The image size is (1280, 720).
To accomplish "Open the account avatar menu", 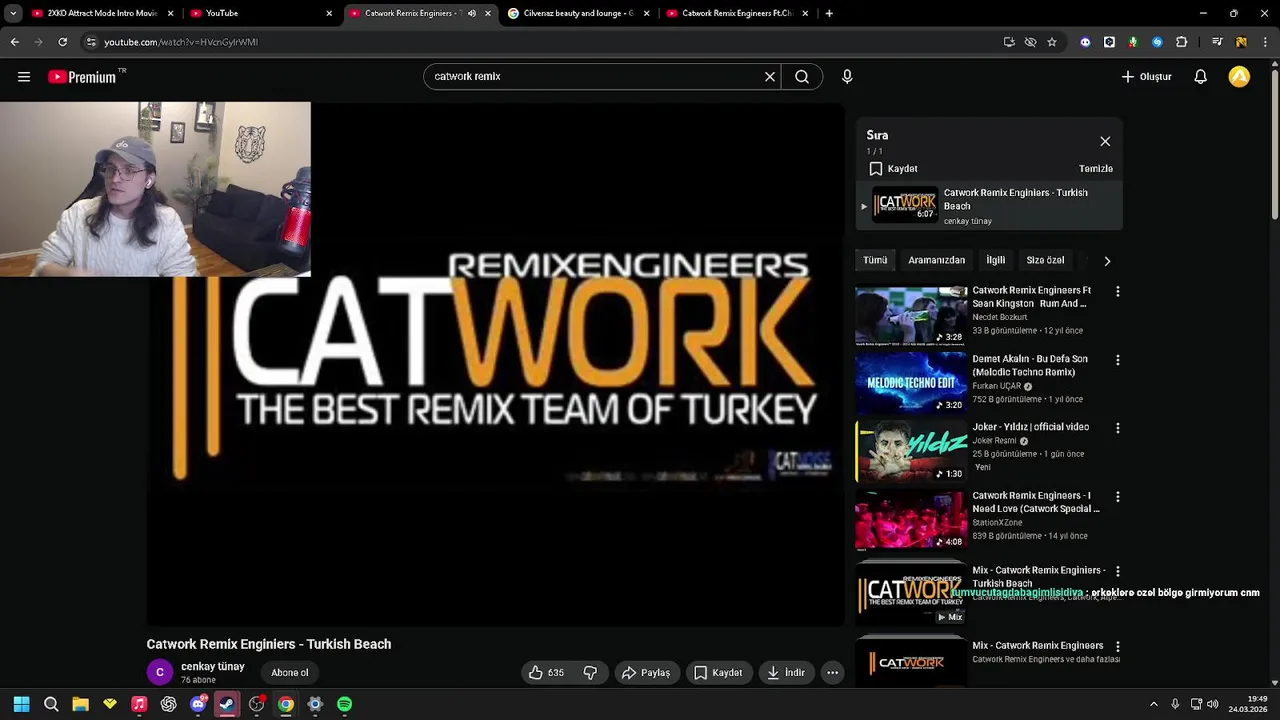I will pyautogui.click(x=1239, y=77).
